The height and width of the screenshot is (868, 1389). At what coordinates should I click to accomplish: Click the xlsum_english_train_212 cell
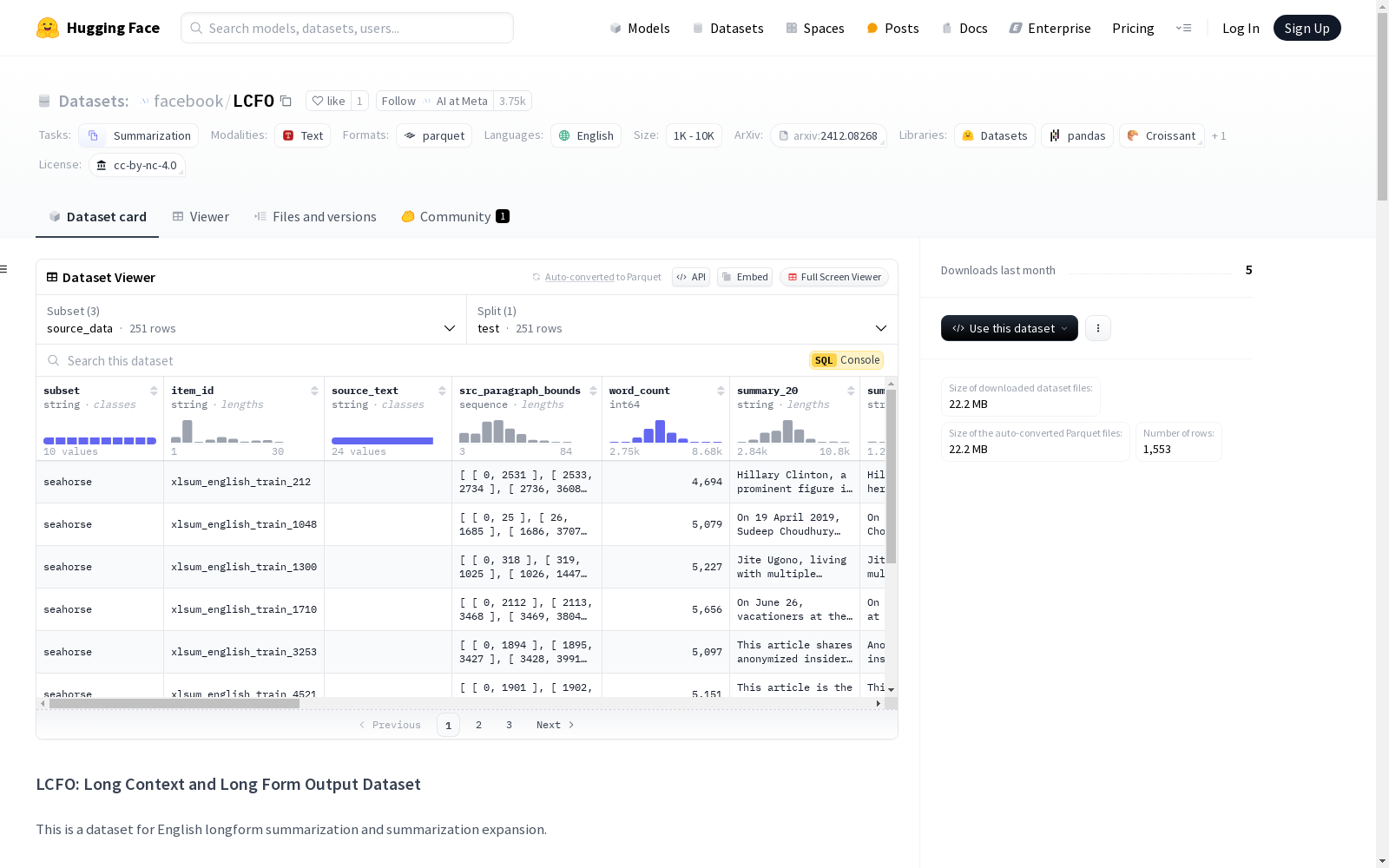pyautogui.click(x=244, y=482)
